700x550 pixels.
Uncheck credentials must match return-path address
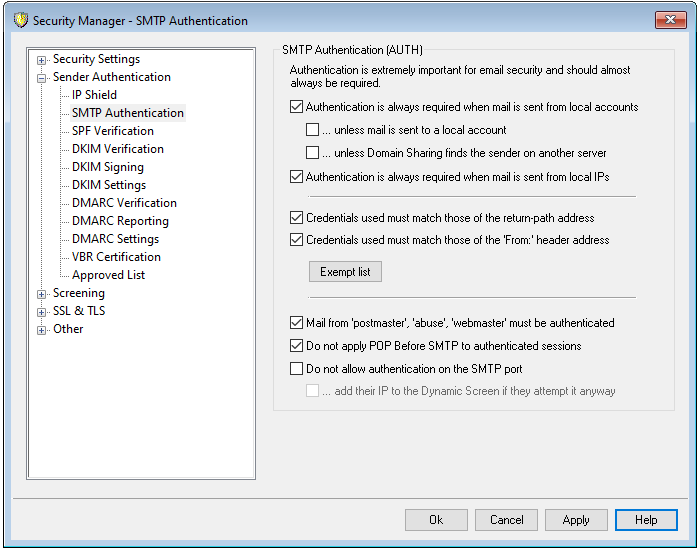[x=296, y=217]
